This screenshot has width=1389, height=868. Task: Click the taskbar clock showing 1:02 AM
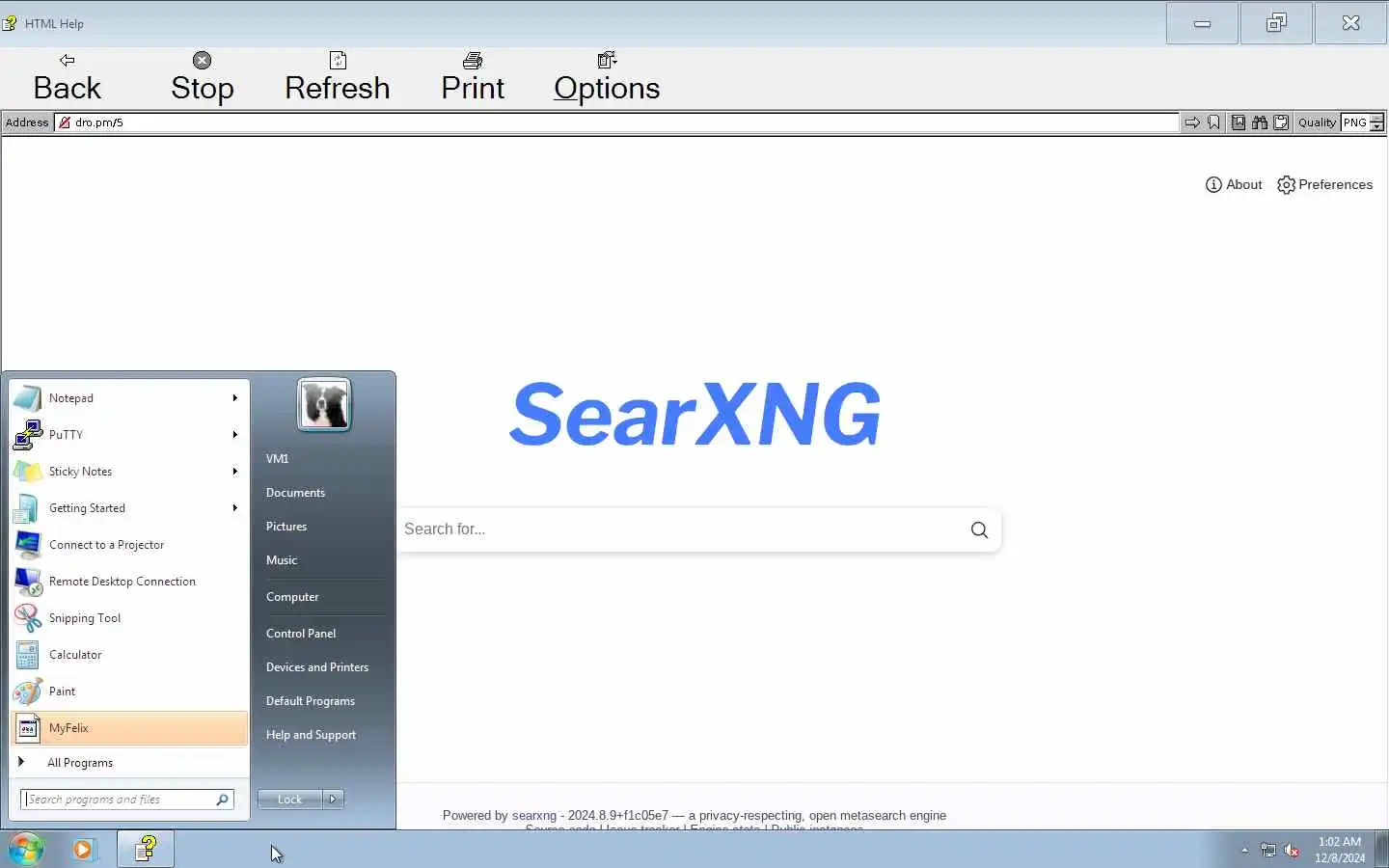tap(1340, 850)
